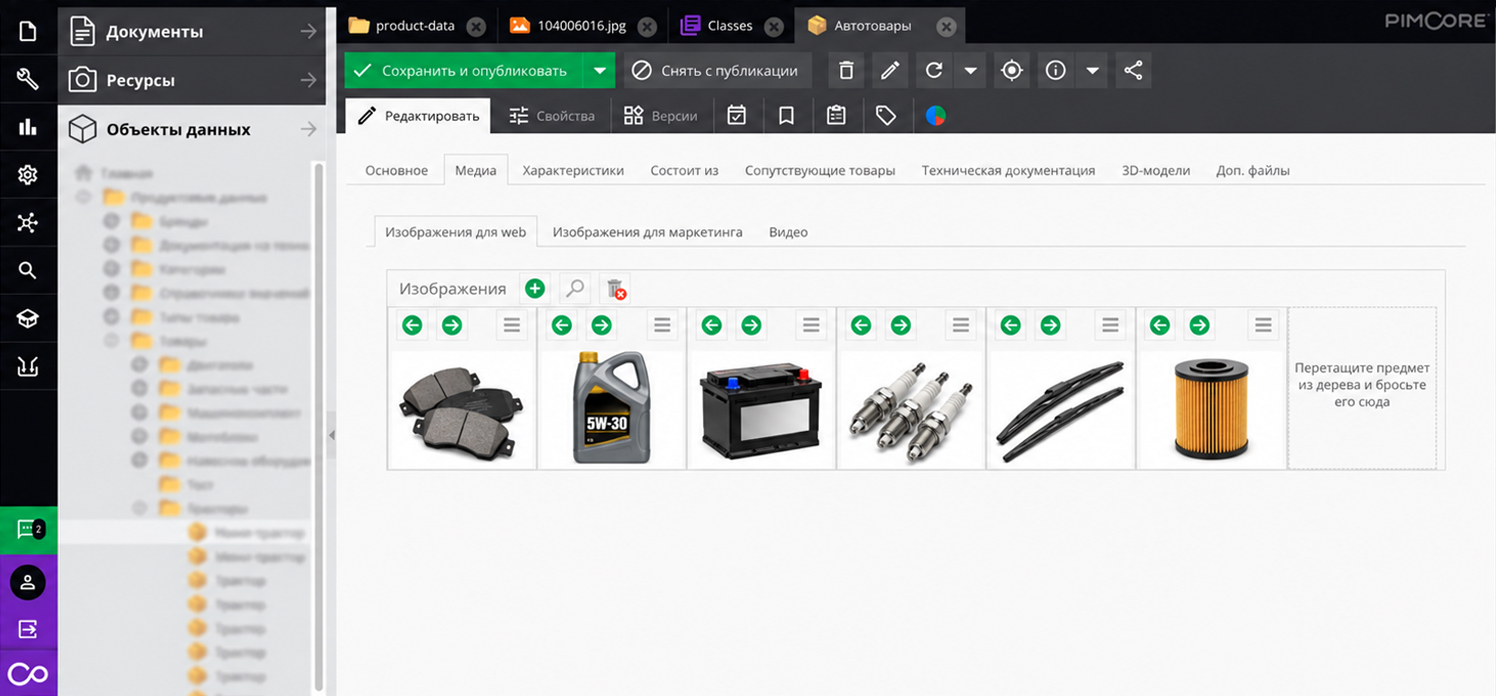The width and height of the screenshot is (1496, 696).
Task: Remove all images with the red-cross trash icon
Action: [616, 289]
